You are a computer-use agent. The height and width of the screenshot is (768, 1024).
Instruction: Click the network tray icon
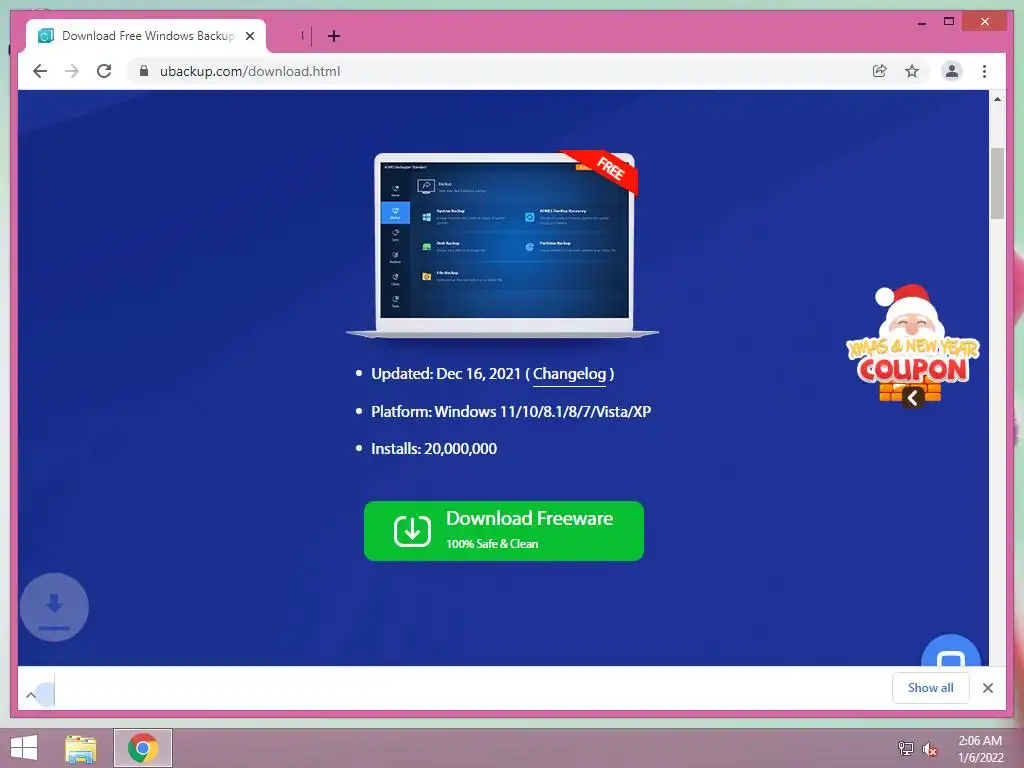tap(906, 748)
